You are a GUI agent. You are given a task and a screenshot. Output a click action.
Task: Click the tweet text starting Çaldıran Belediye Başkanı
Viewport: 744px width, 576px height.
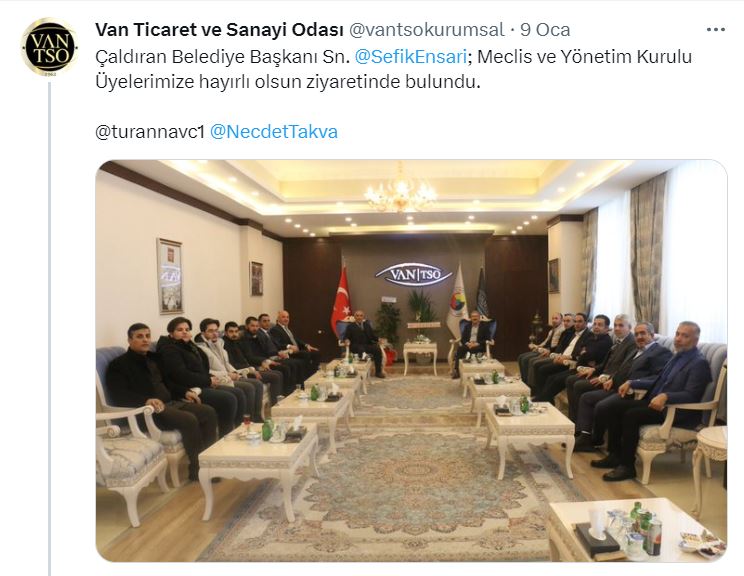(x=394, y=69)
